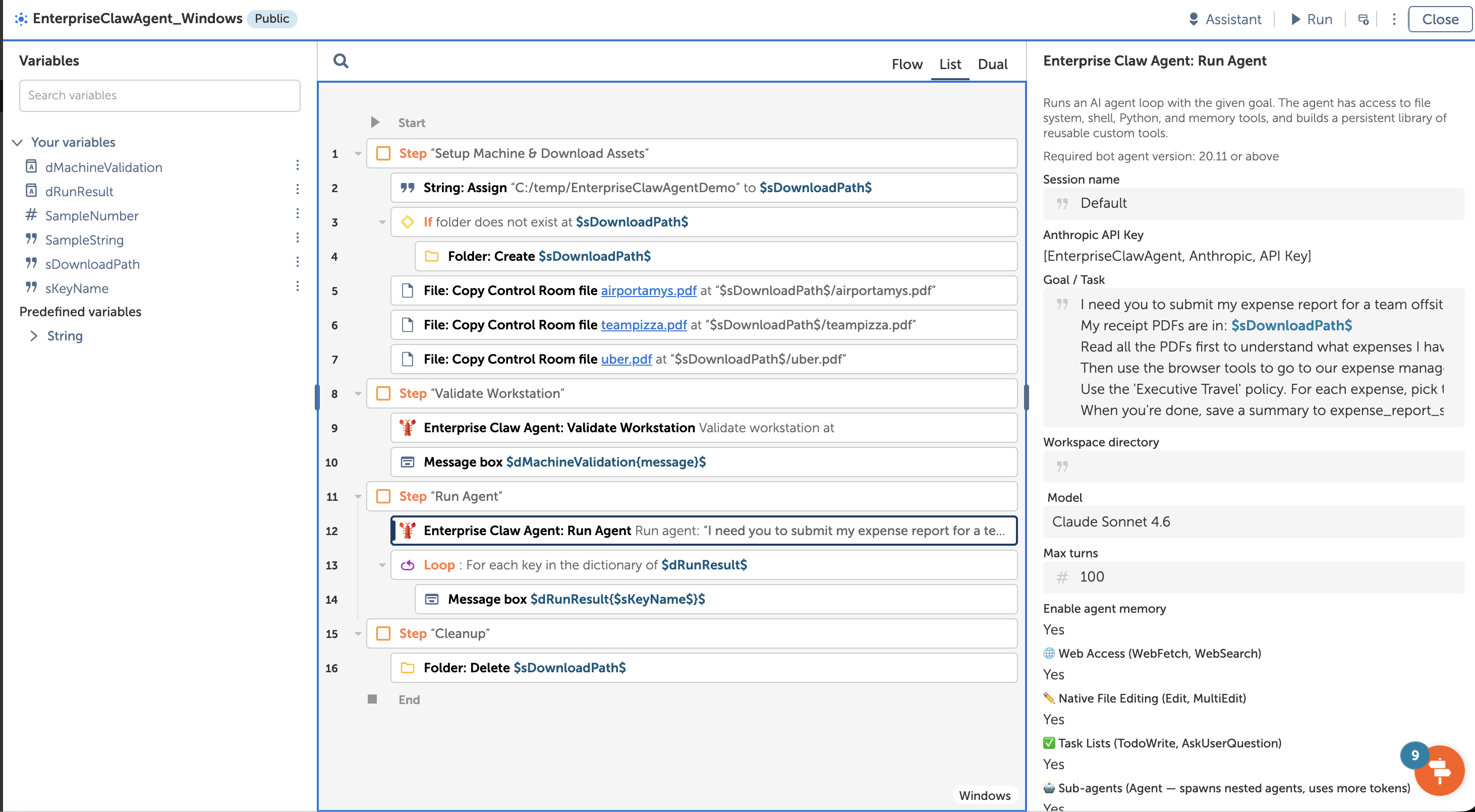Toggle checkbox on Step "Setup Machine & Download Assets"
This screenshot has width=1475, height=812.
click(383, 153)
